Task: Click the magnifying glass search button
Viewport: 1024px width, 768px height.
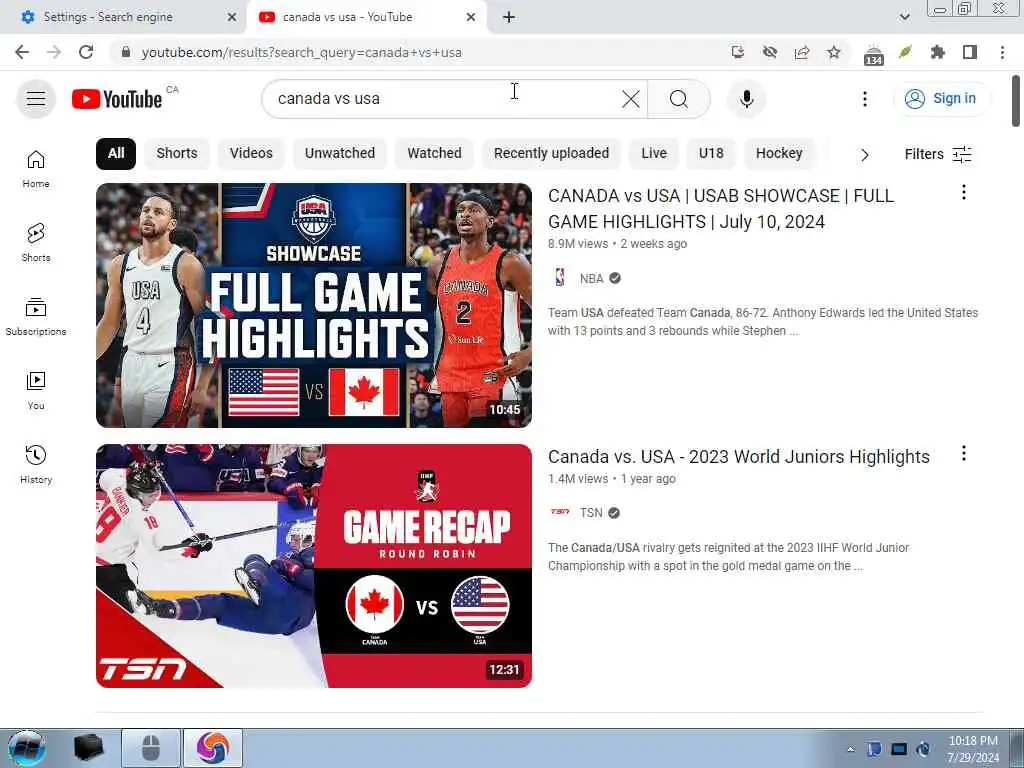Action: pyautogui.click(x=679, y=99)
